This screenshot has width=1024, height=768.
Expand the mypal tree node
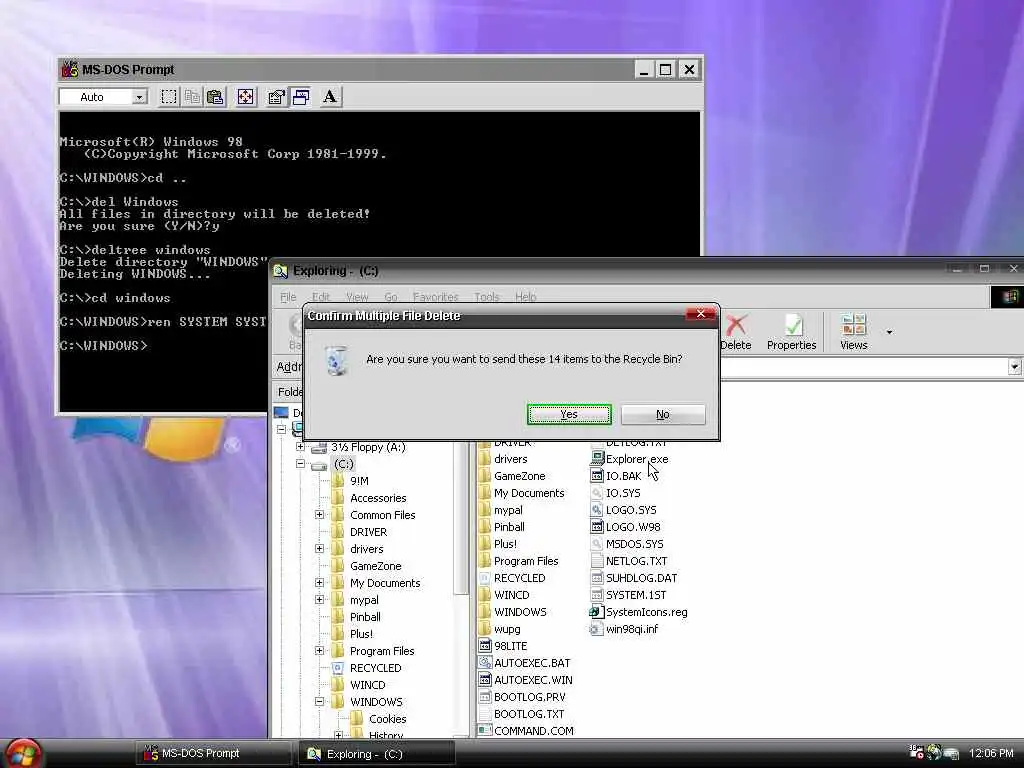[319, 600]
